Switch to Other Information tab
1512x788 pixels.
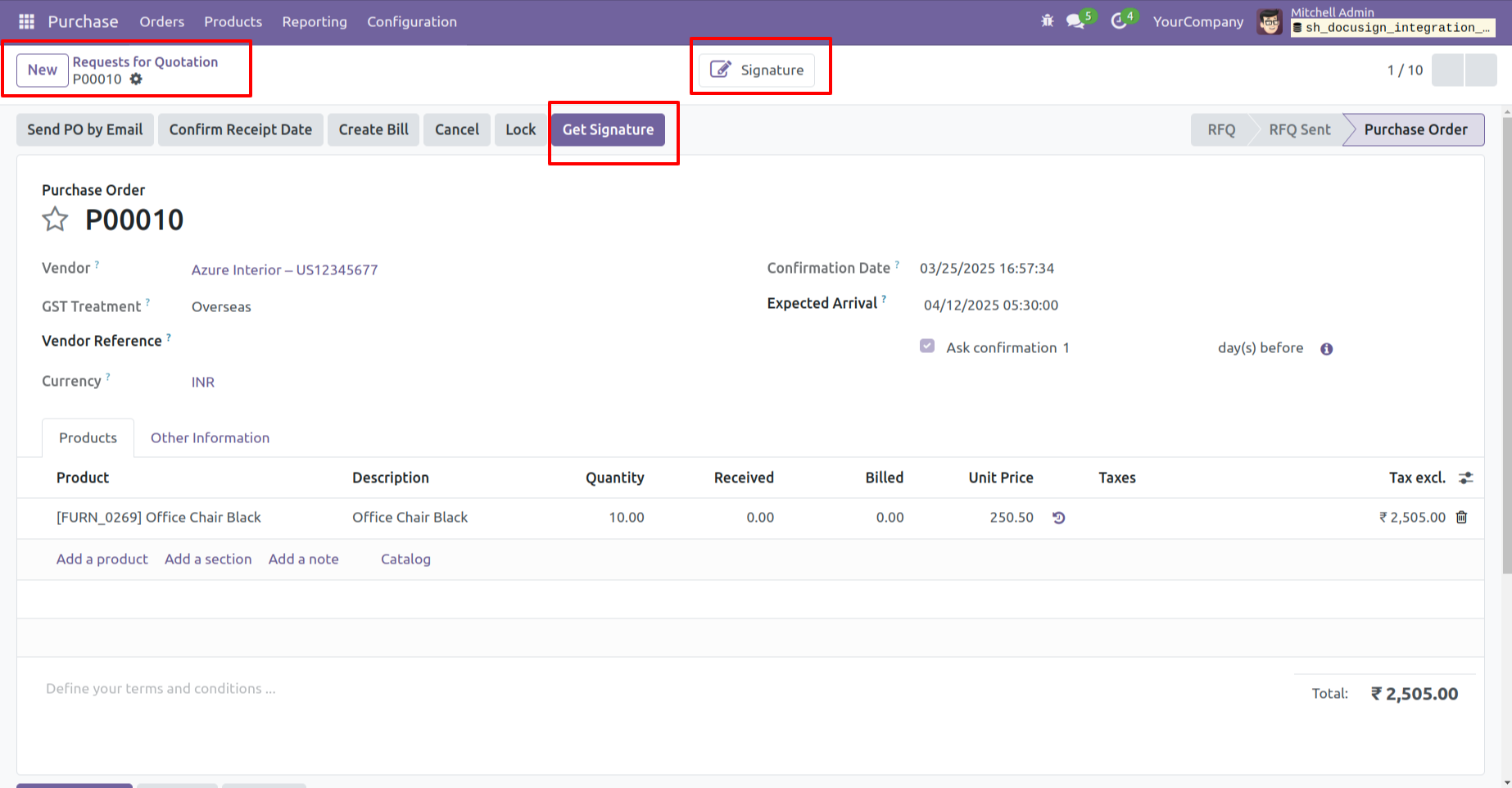pos(210,438)
